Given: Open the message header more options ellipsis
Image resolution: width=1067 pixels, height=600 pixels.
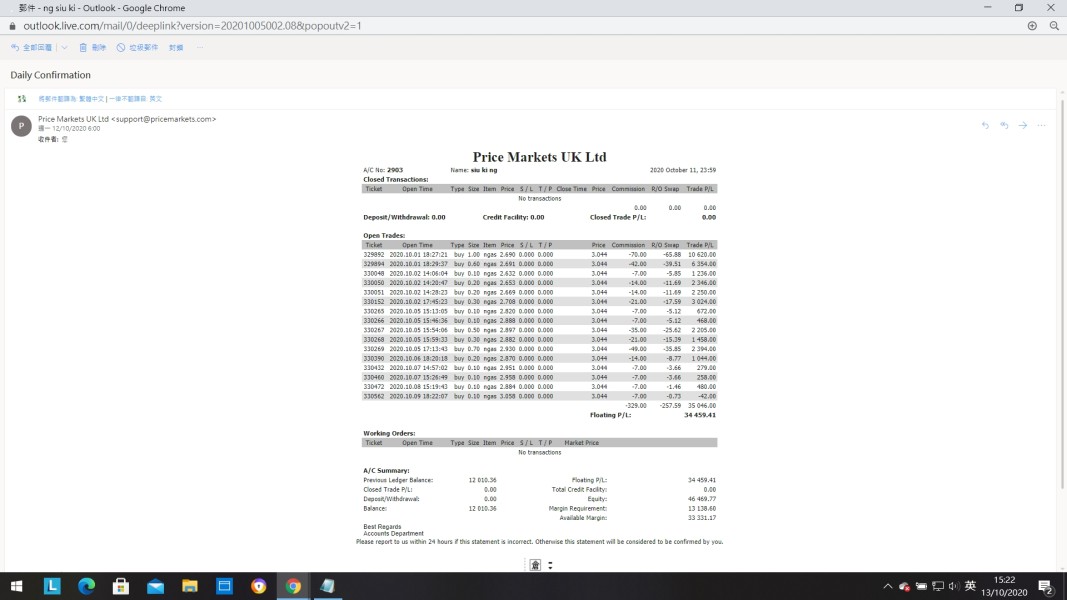Looking at the screenshot, I should tap(1041, 125).
